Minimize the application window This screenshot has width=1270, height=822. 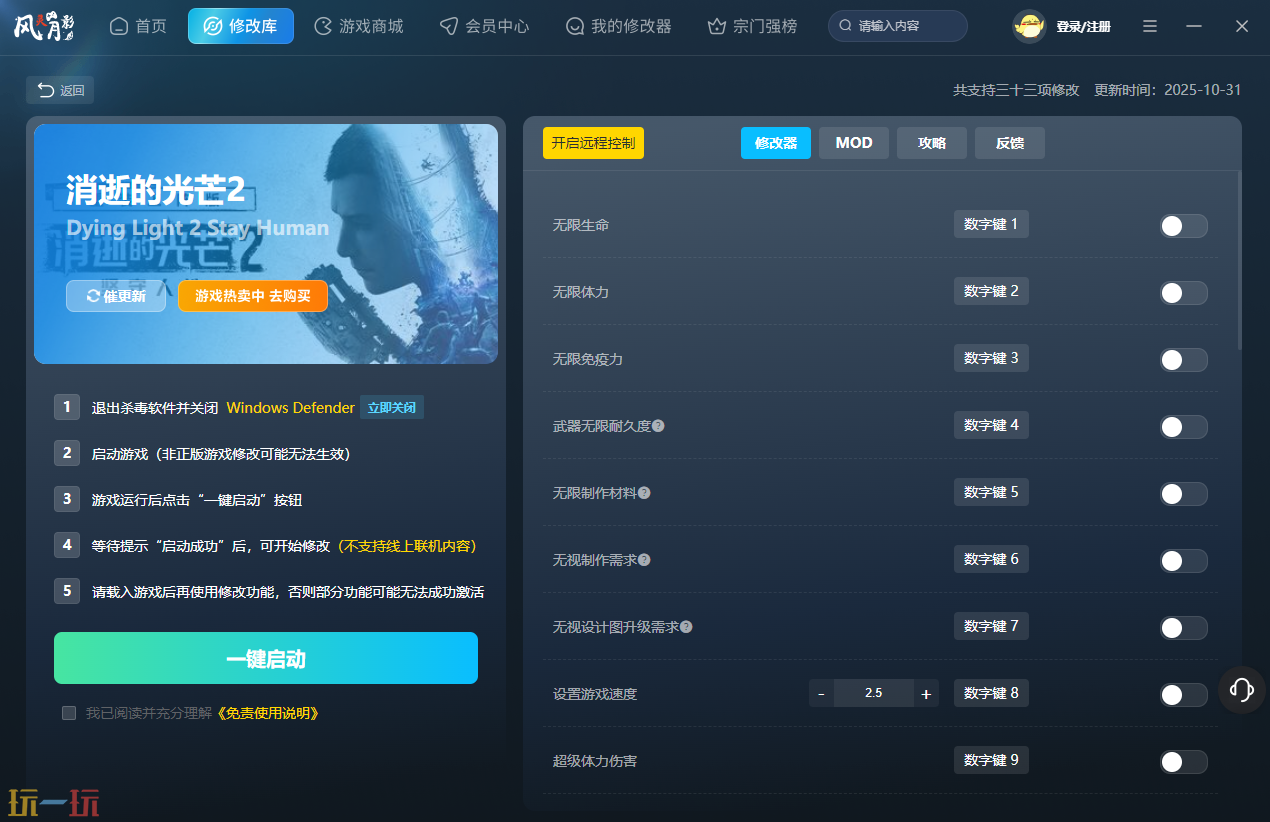click(1194, 26)
